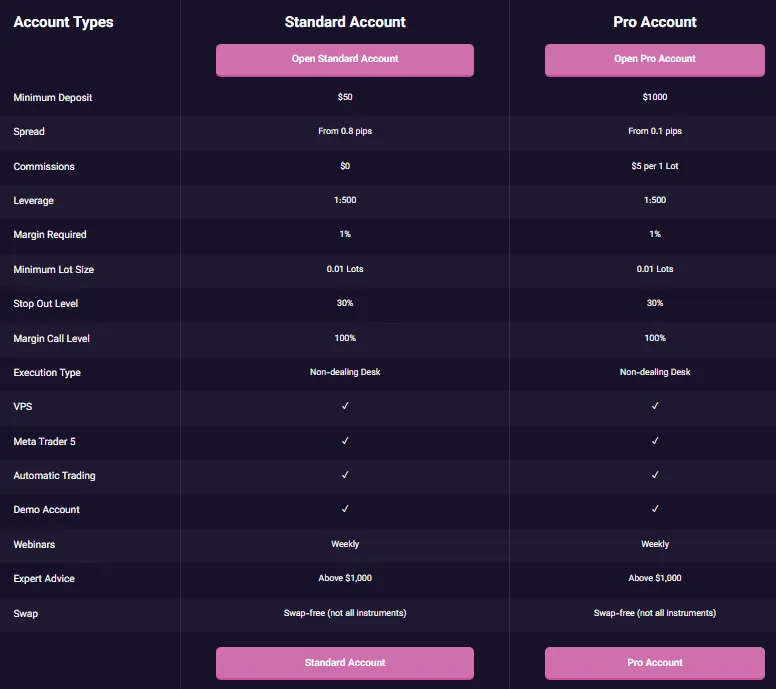
Task: Click the Swap row label
Action: (x=26, y=613)
